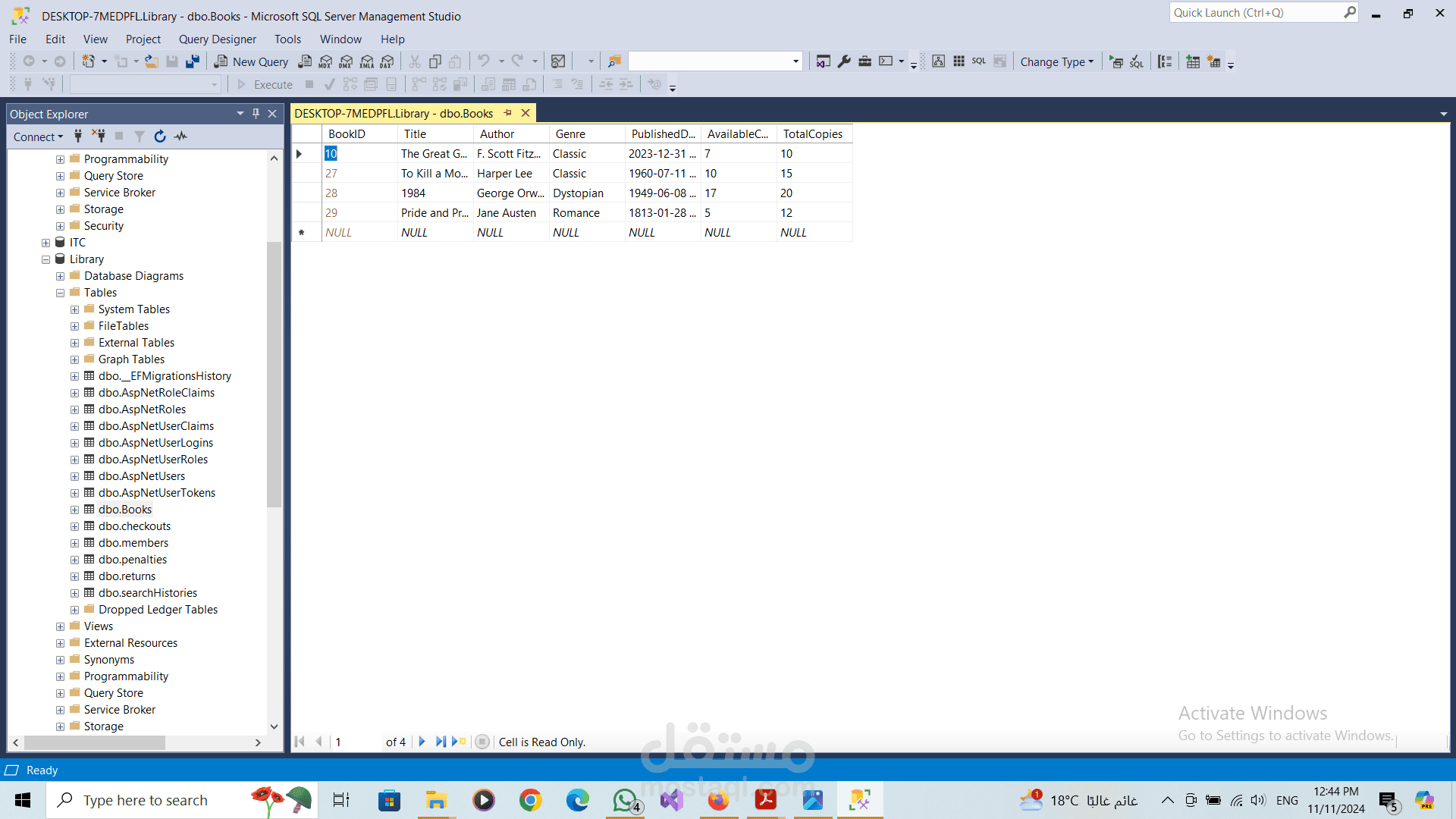Viewport: 1456px width, 819px height.
Task: Expand the dbo.Books table node
Action: [74, 510]
